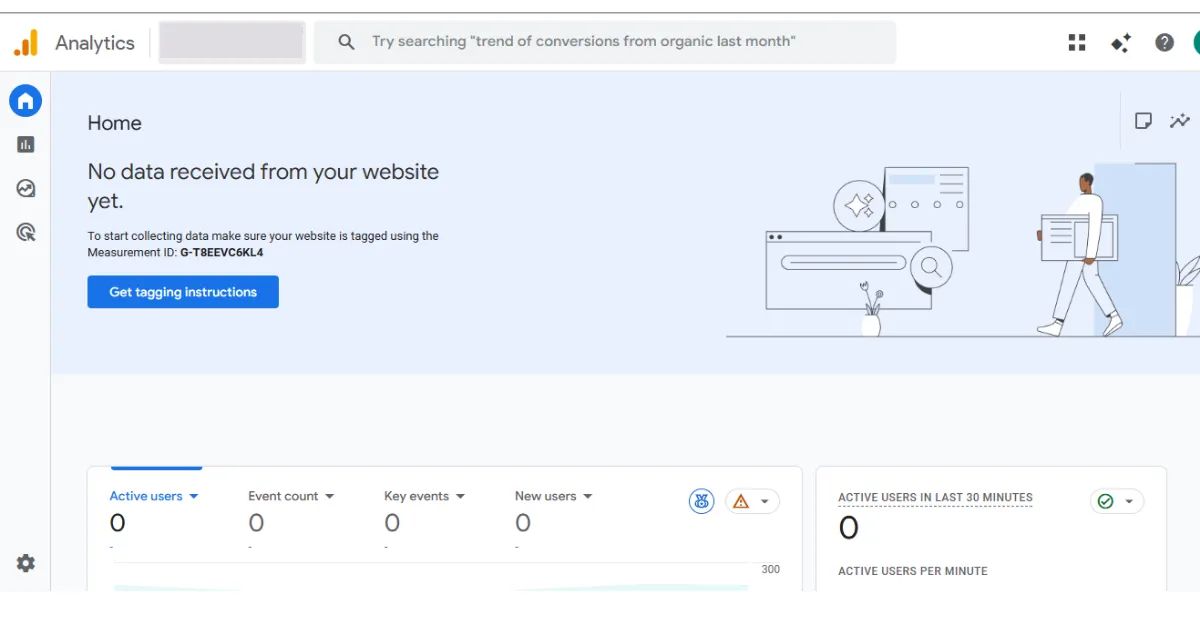Select Measurement ID G-T8EEVC6KL4 text

point(222,253)
